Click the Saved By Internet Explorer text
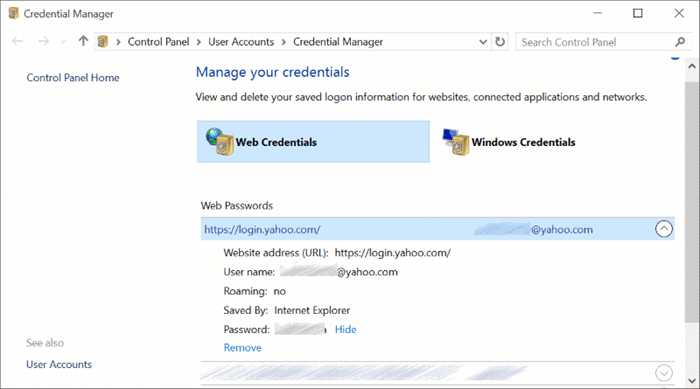Image resolution: width=700 pixels, height=389 pixels. (x=287, y=310)
